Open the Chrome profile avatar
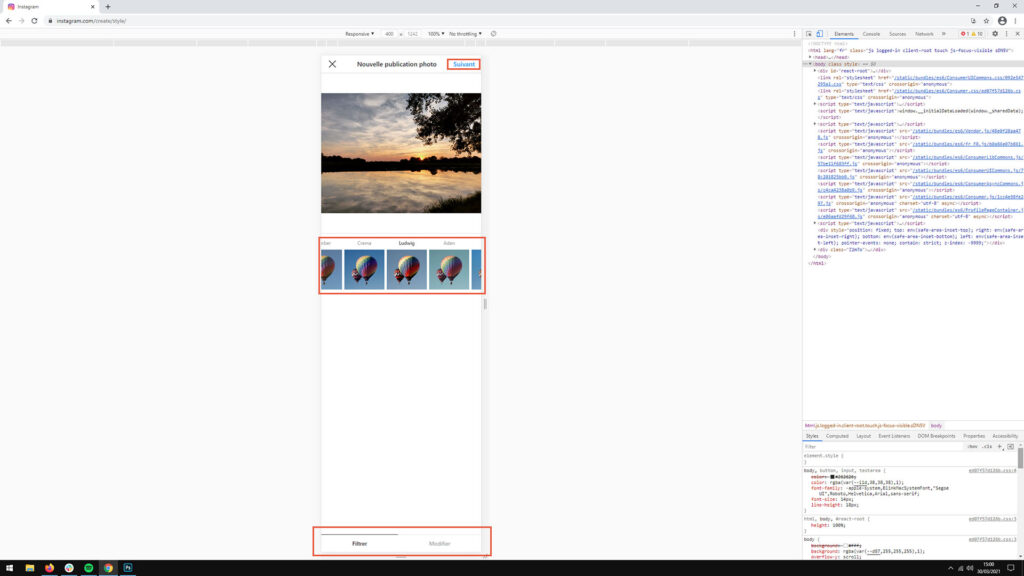This screenshot has width=1024, height=576. coord(1002,21)
